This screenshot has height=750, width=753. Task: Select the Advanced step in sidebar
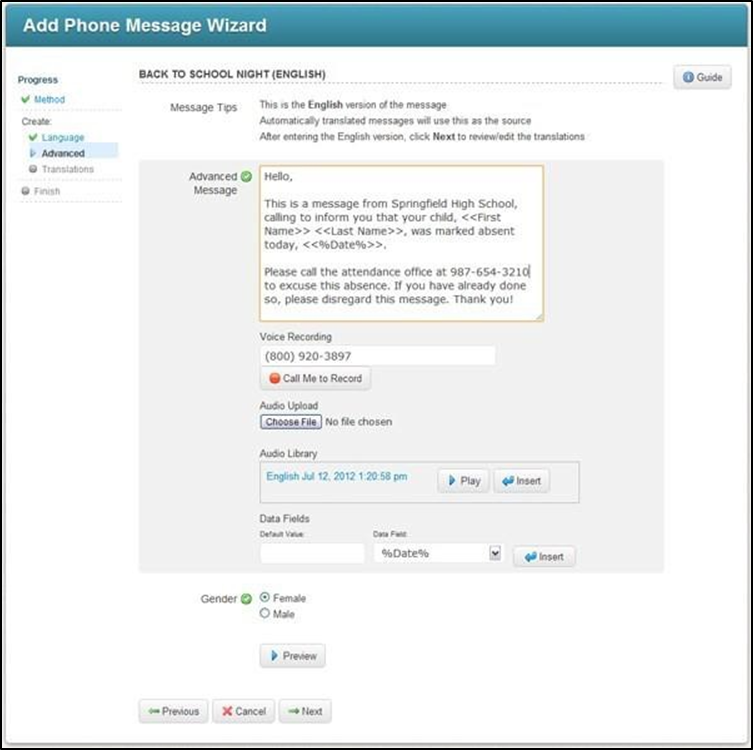(x=63, y=153)
